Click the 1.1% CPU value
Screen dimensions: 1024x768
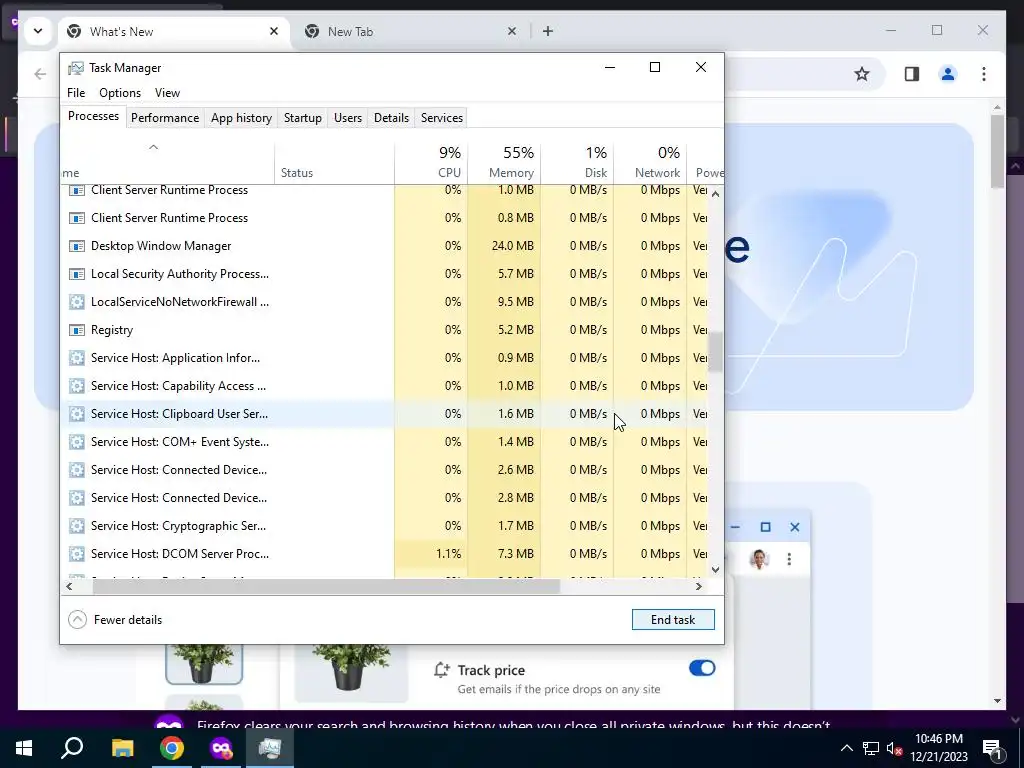(x=448, y=554)
